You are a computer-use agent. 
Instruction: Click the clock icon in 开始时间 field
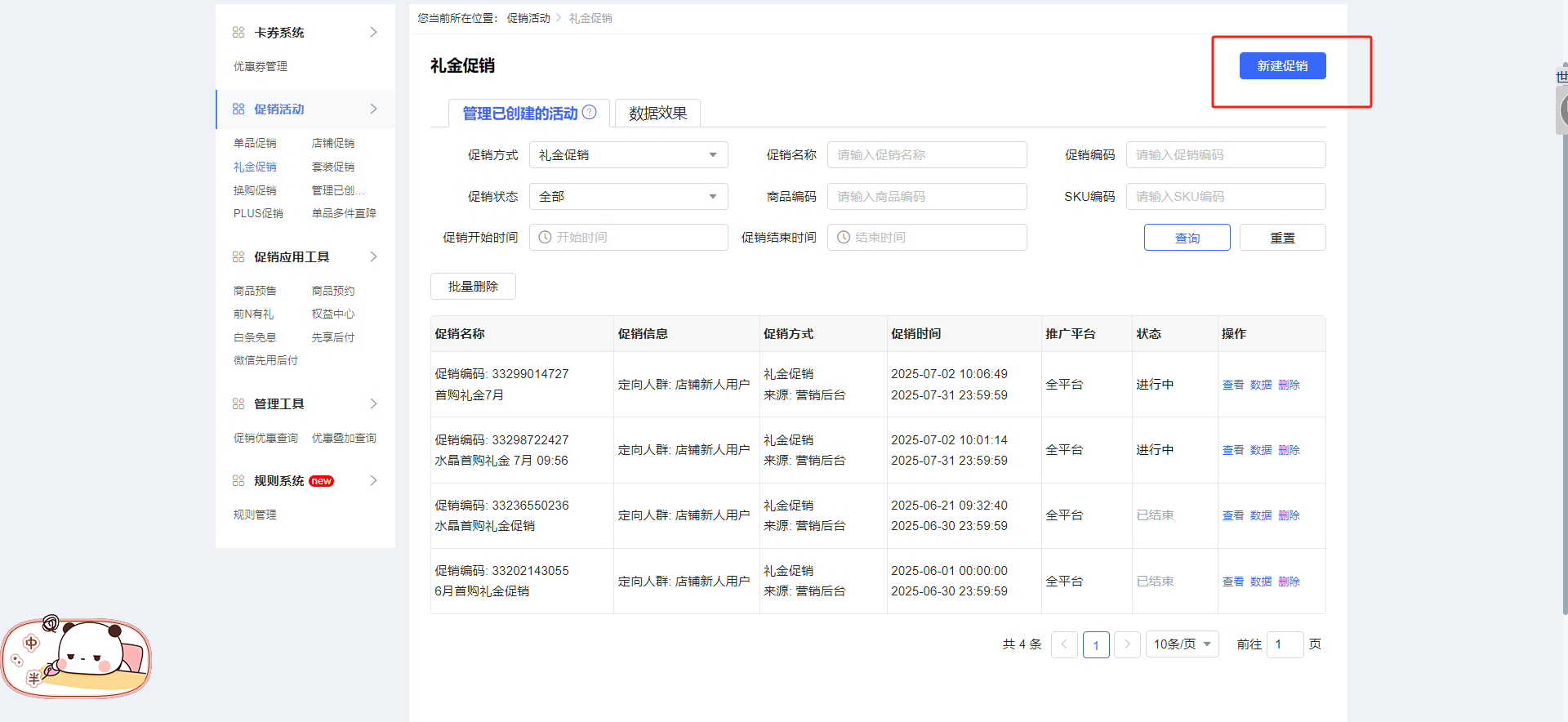(545, 238)
